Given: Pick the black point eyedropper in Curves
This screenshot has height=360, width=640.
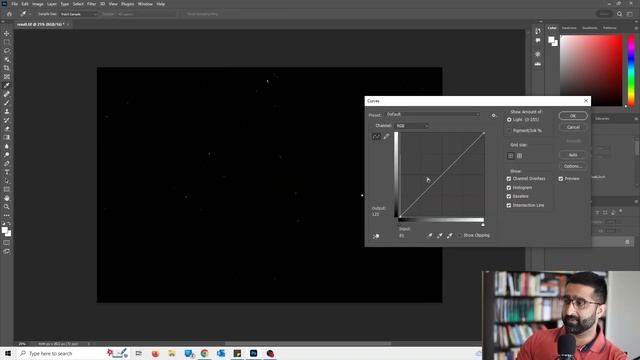Looking at the screenshot, I should click(429, 236).
